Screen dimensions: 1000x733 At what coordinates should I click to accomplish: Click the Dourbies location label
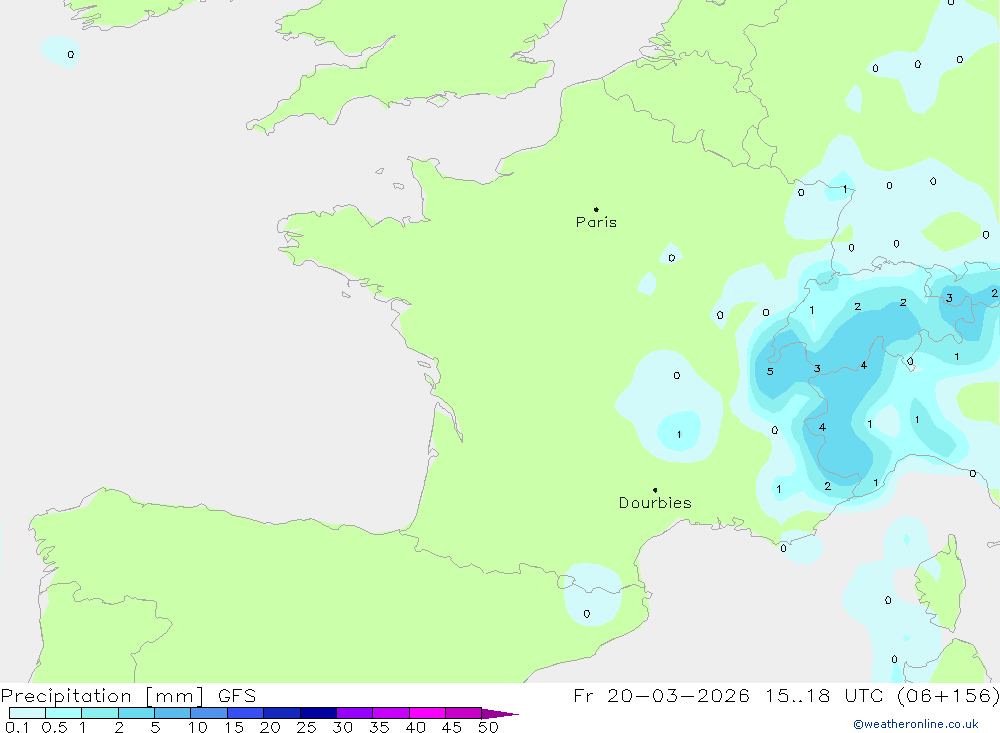tap(655, 503)
